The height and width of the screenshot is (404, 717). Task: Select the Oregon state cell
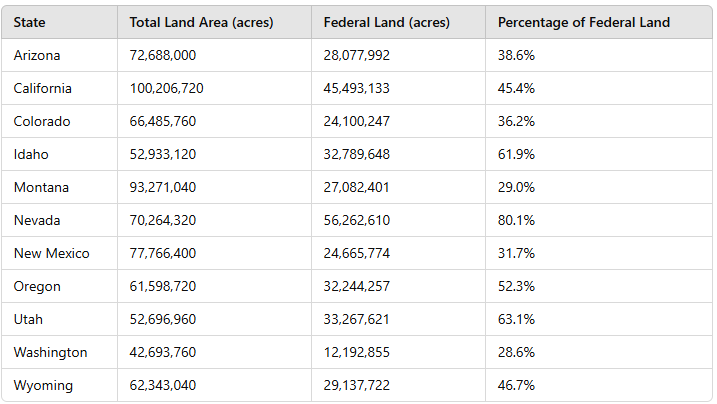point(37,286)
